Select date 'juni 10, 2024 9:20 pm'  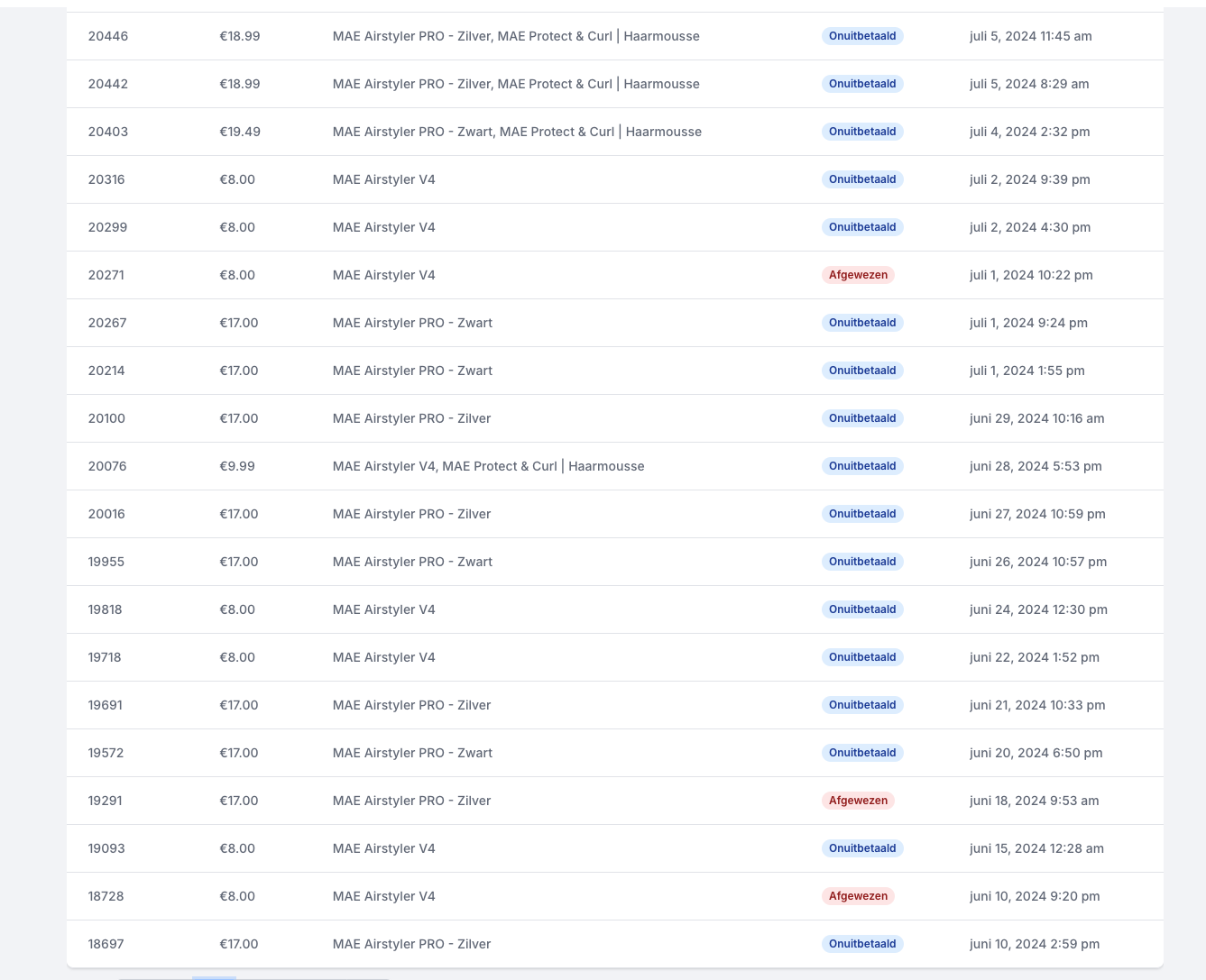[1035, 896]
